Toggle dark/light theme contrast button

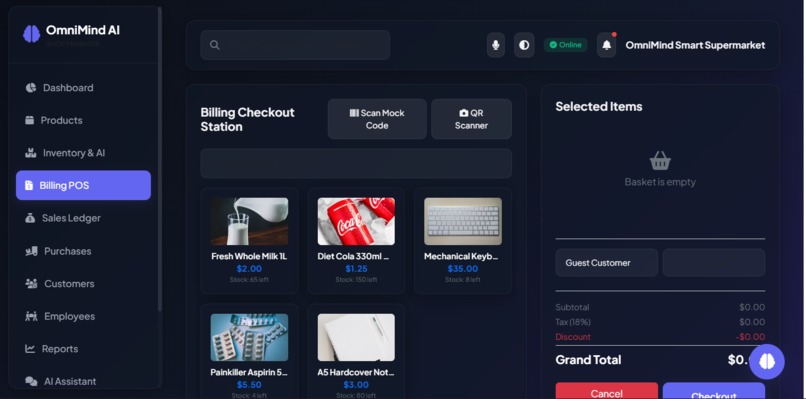pyautogui.click(x=524, y=45)
